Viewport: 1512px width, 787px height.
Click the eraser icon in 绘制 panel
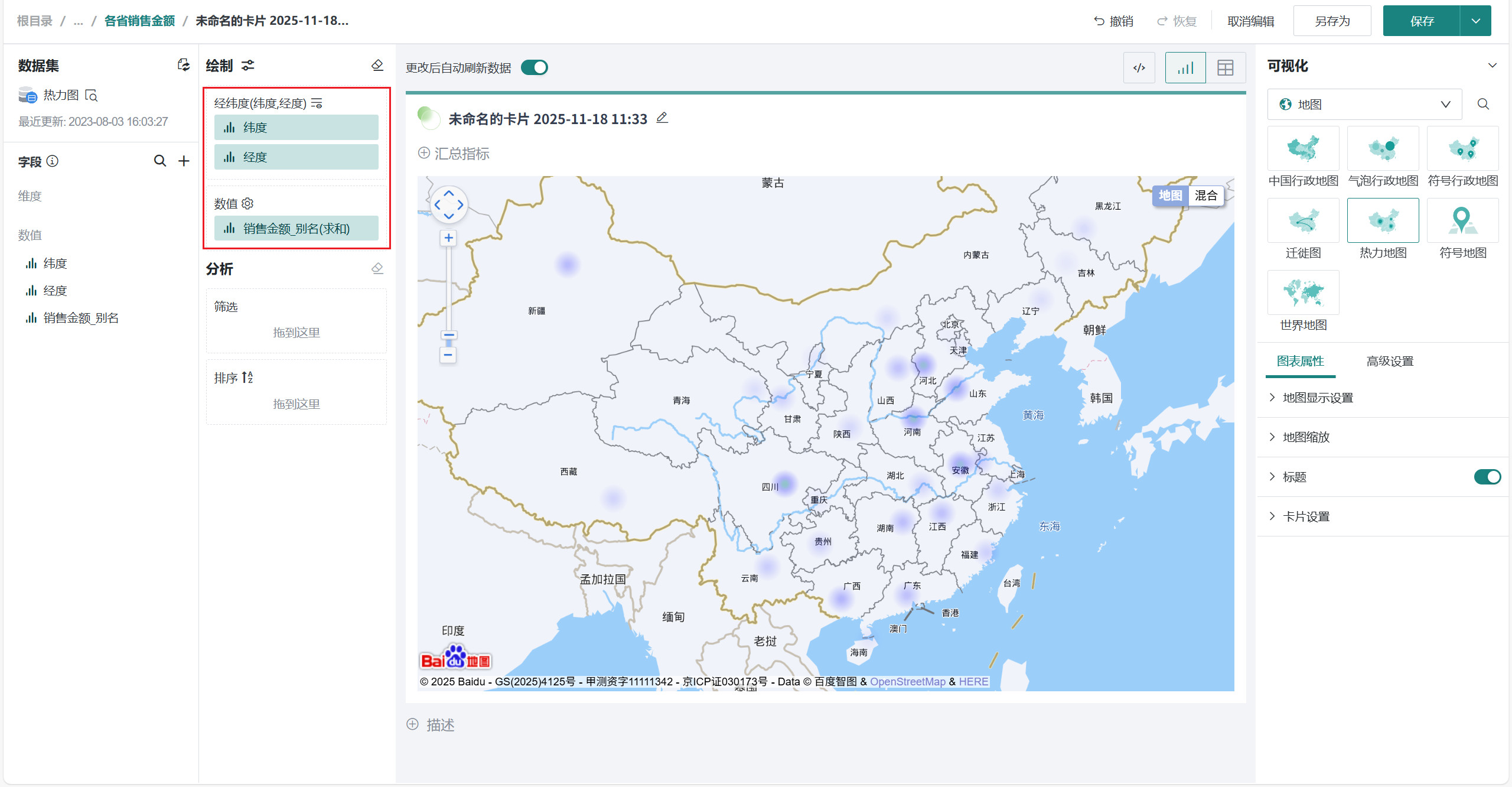coord(377,65)
